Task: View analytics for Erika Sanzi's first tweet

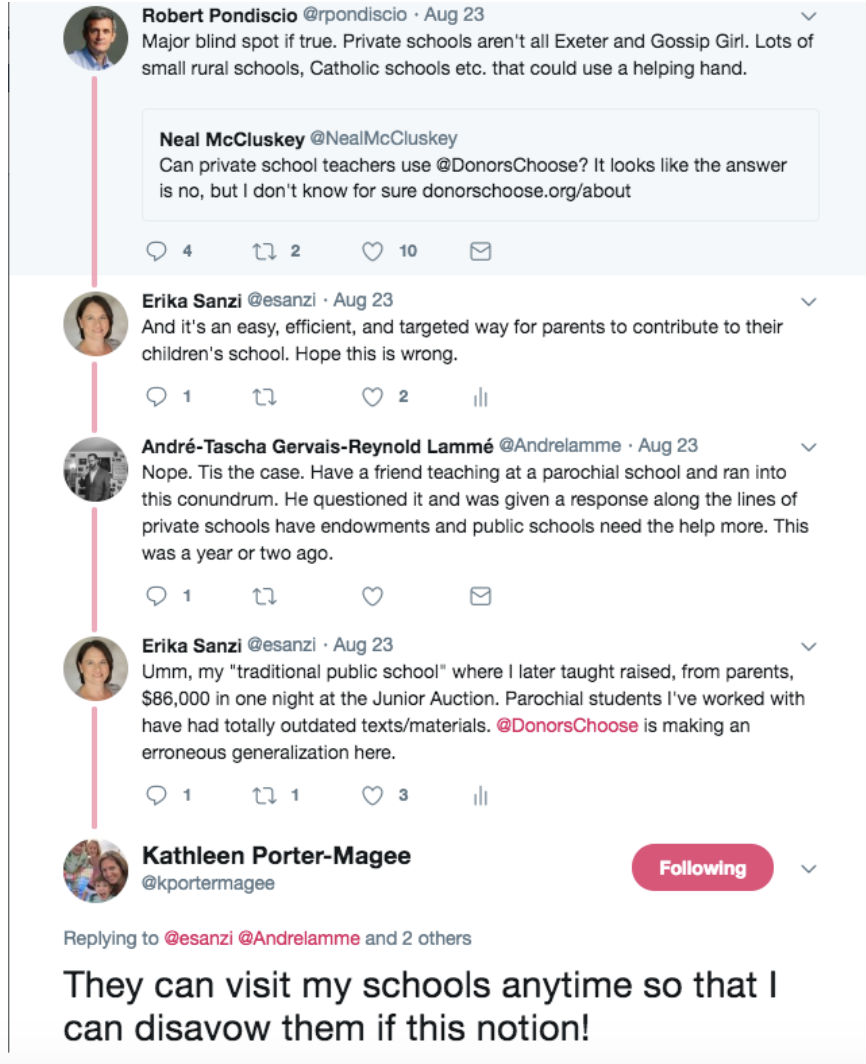Action: coord(480,397)
